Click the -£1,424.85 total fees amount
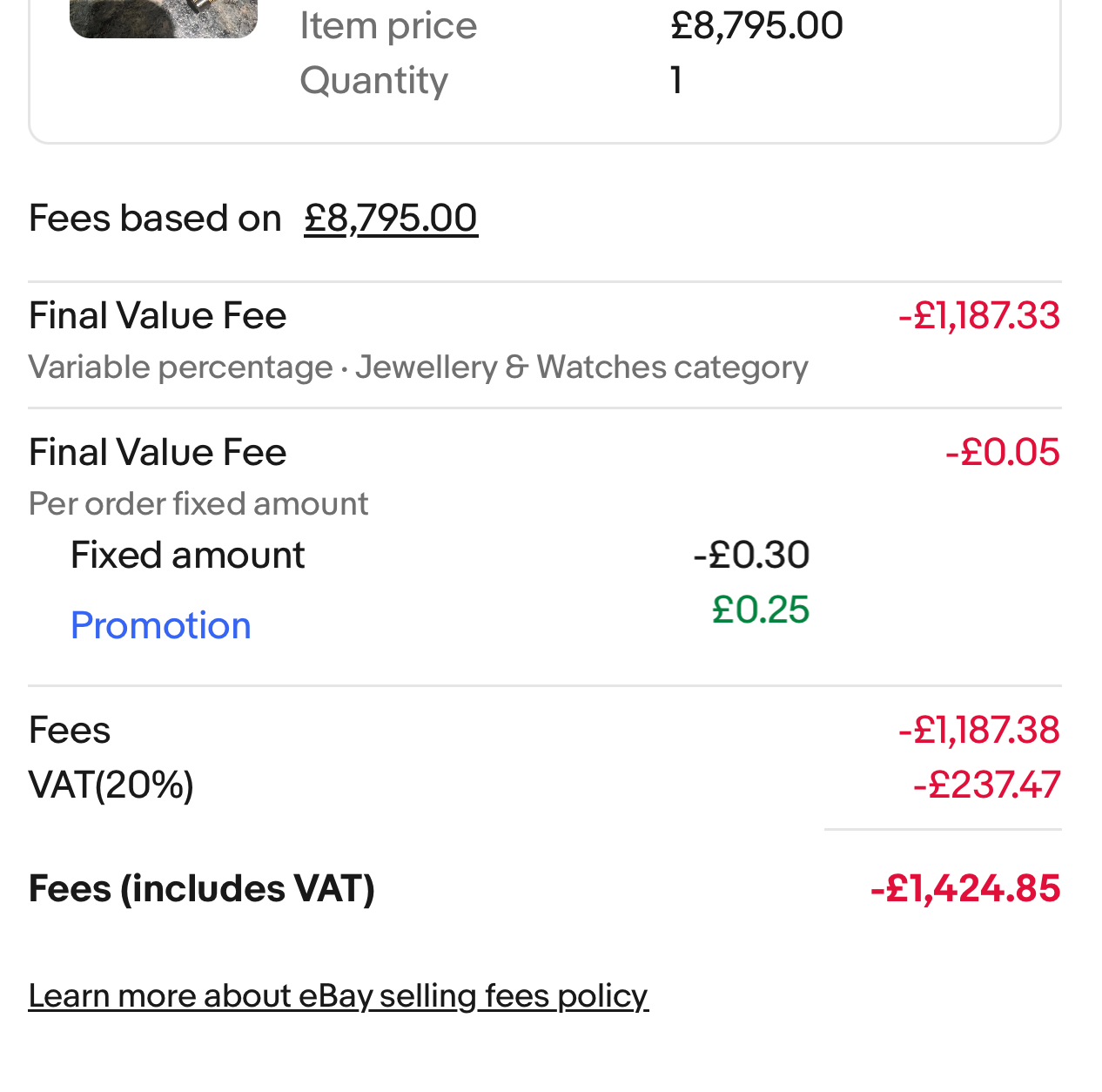 pos(964,888)
